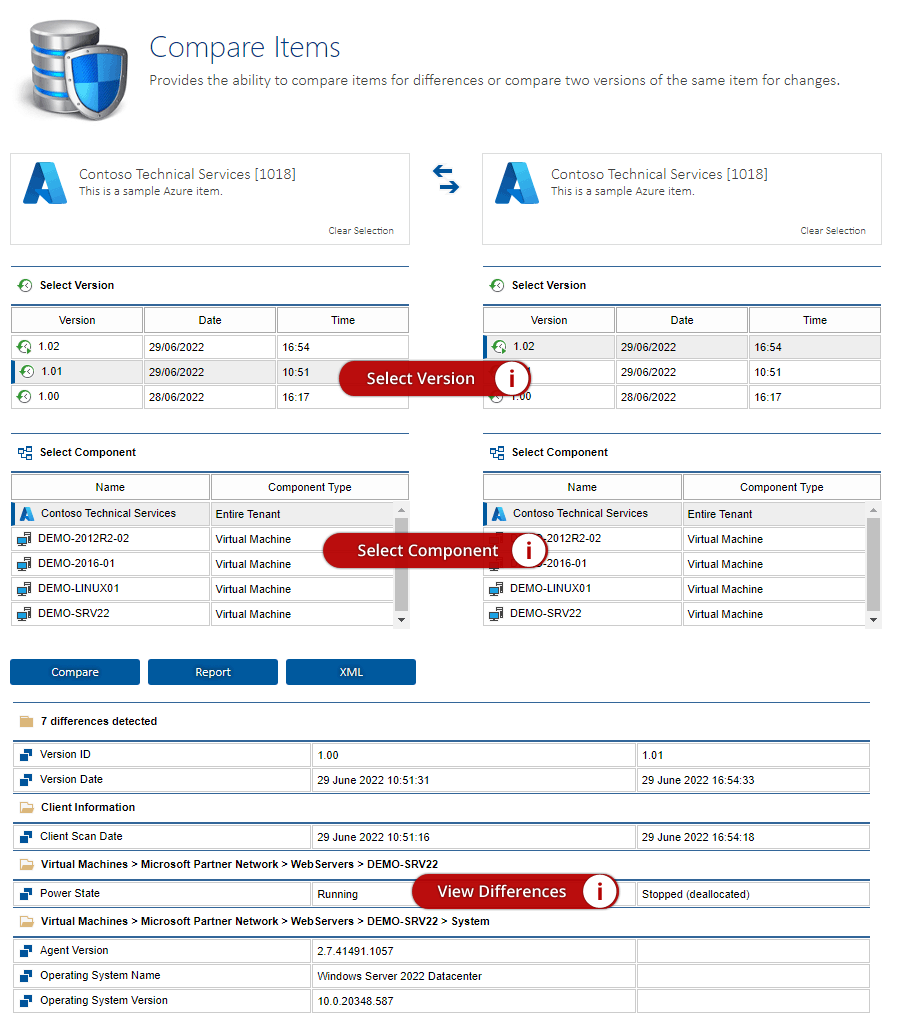Viewport: 899px width, 1029px height.
Task: Click the Client Information folder icon
Action: click(26, 807)
